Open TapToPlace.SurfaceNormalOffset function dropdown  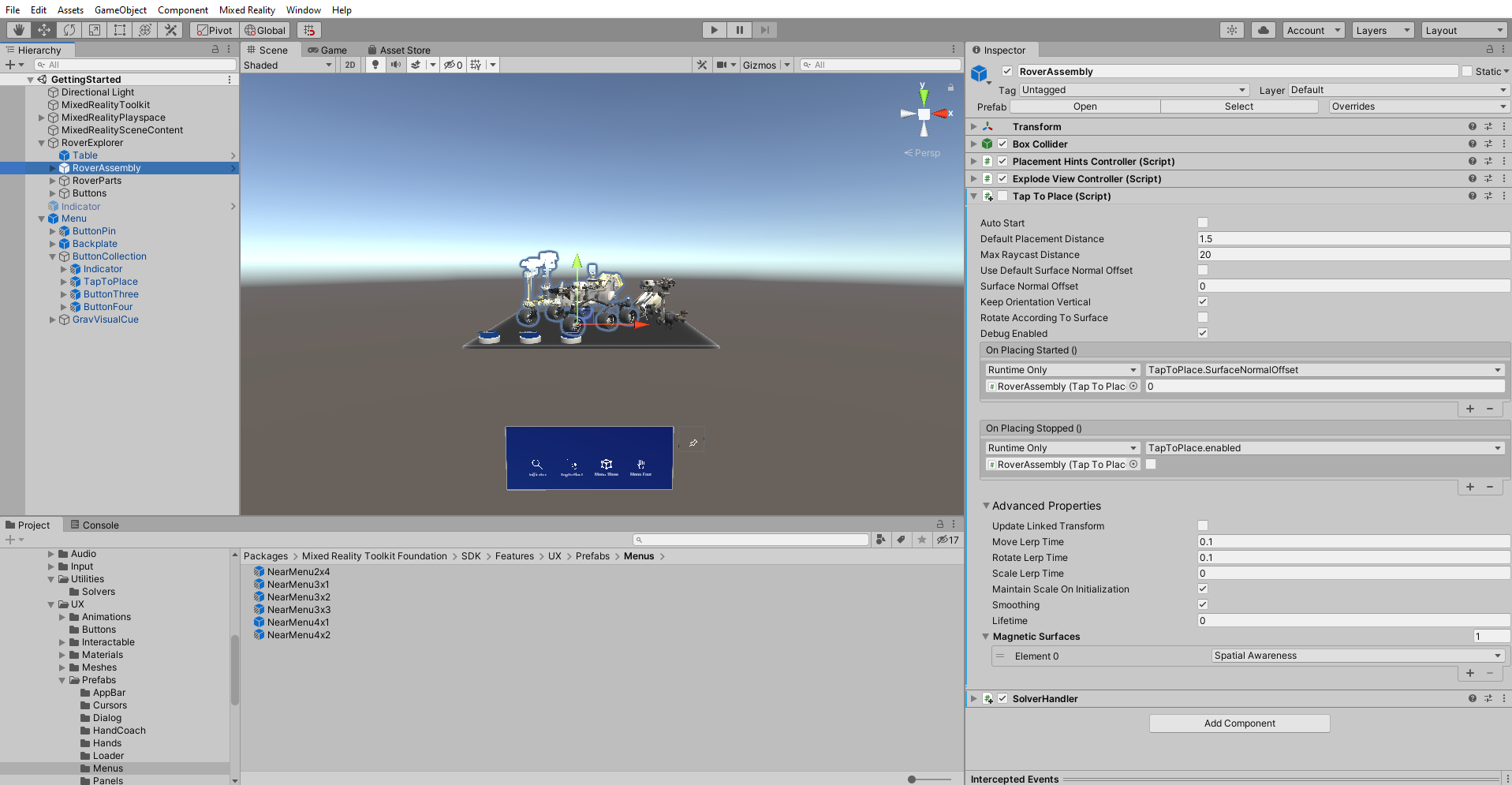tap(1324, 369)
